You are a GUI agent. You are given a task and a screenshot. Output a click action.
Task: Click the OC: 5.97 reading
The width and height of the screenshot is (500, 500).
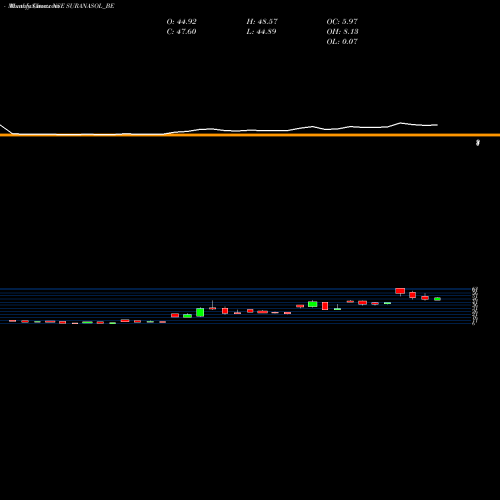342,22
